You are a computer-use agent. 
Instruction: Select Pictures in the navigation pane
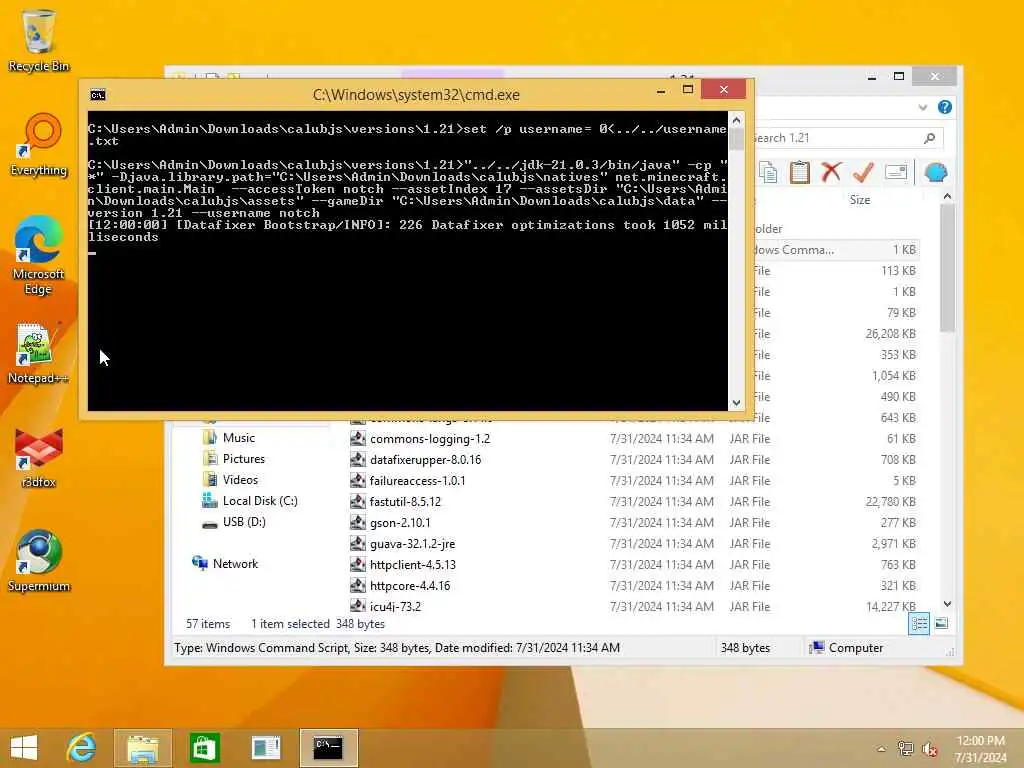pyautogui.click(x=244, y=458)
